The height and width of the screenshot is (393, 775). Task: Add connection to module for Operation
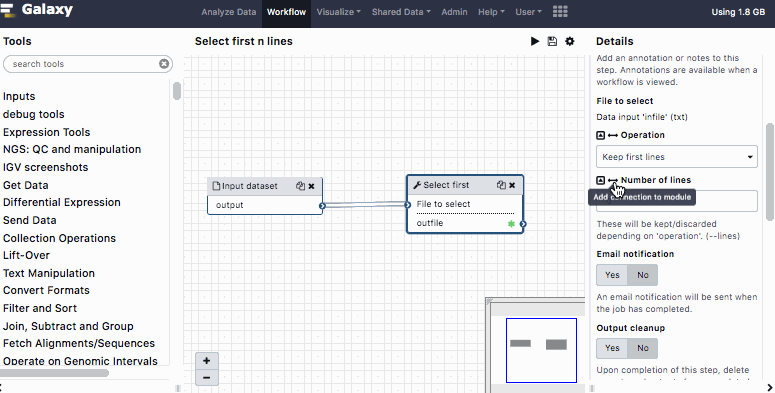coord(613,135)
